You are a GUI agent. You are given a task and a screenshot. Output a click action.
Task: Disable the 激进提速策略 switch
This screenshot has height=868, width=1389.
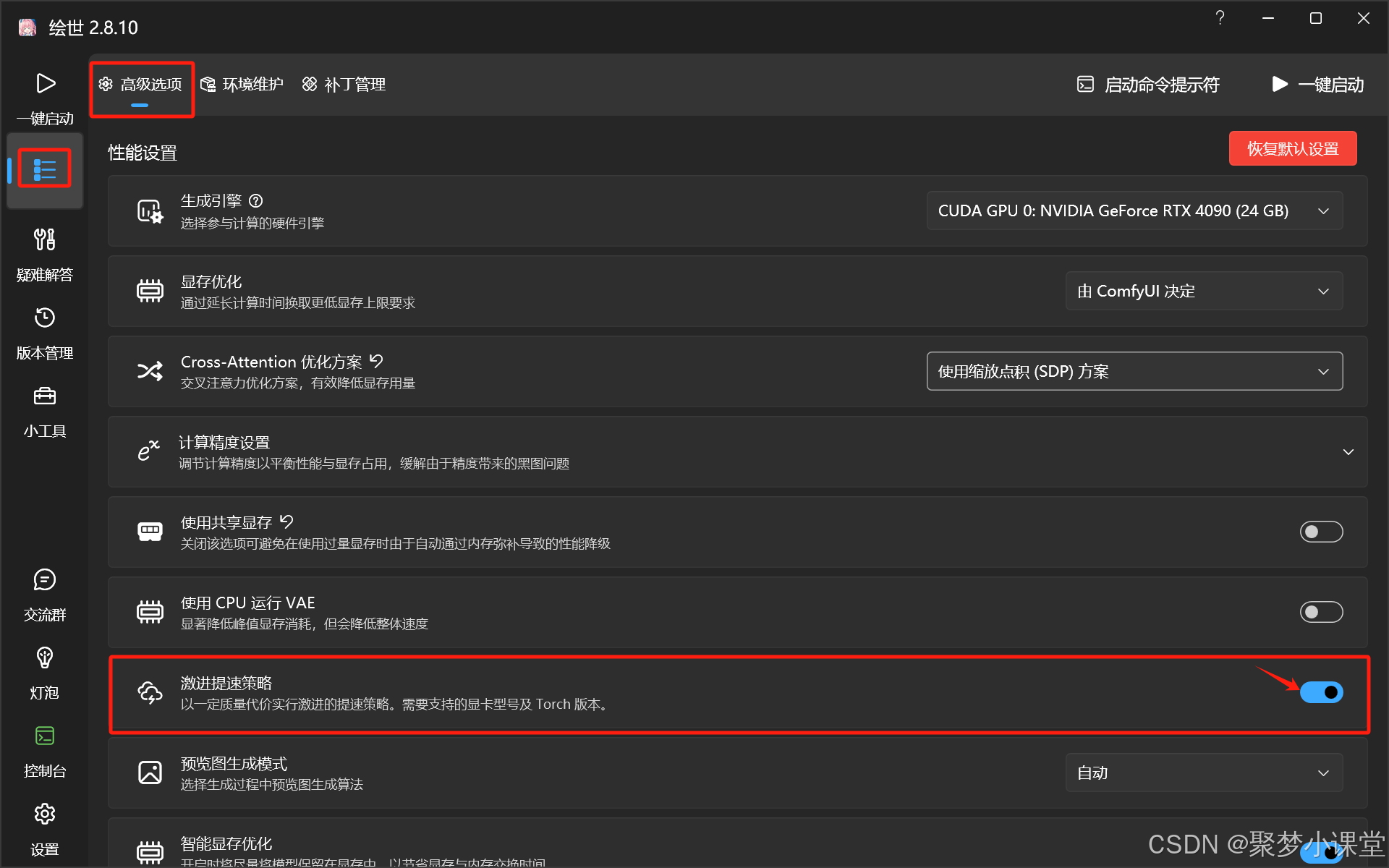pos(1321,692)
